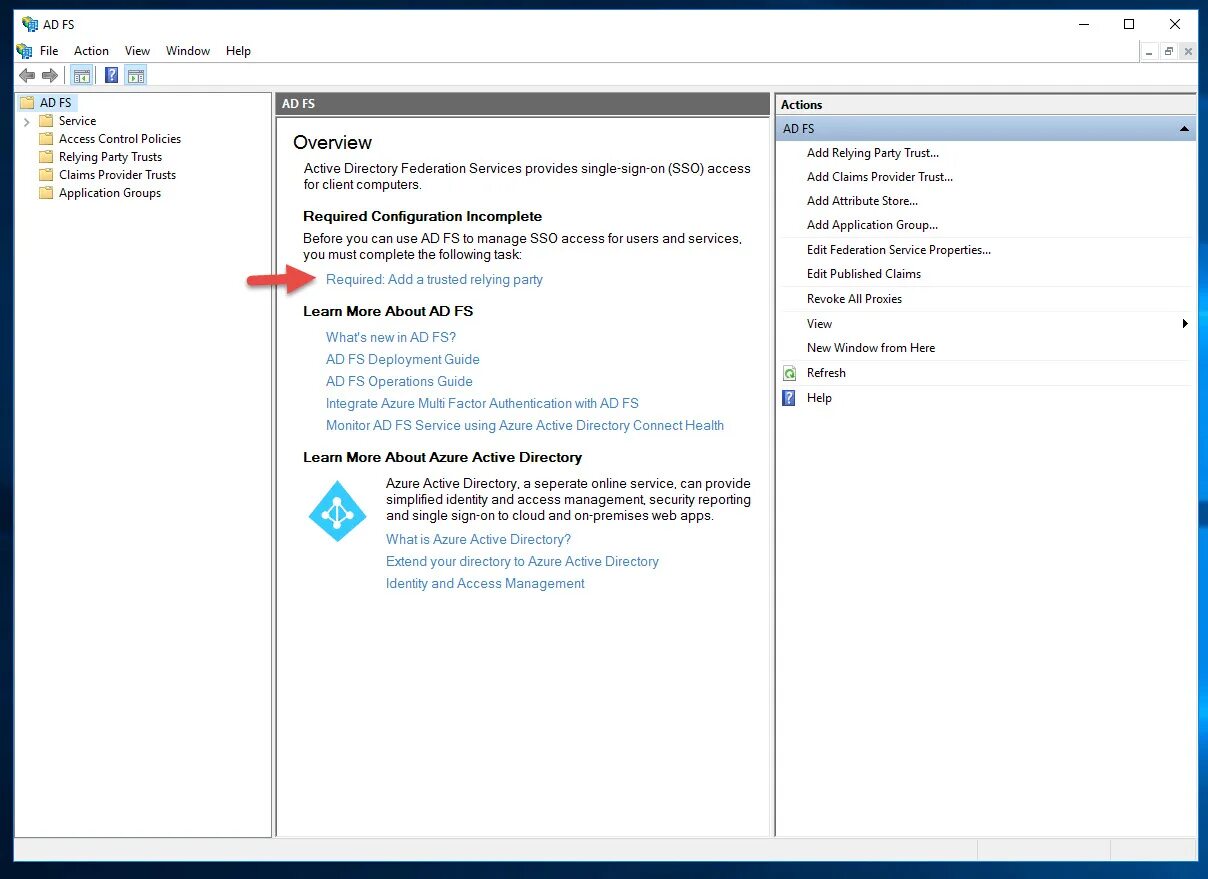Click Learn More About AD FS heading
Screen dimensions: 1208x879
coord(388,312)
